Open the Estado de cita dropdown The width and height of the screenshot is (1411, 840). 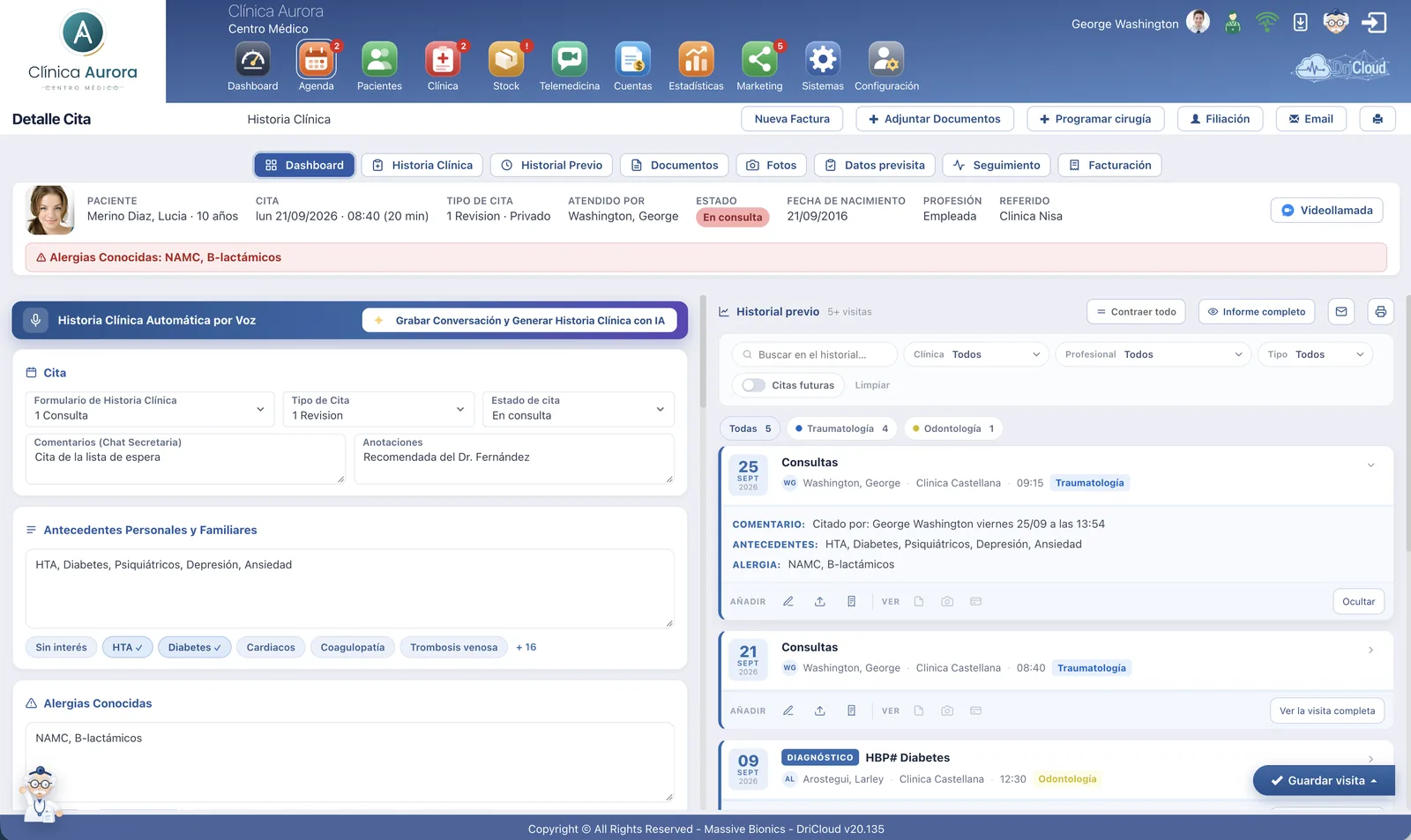[x=579, y=409]
